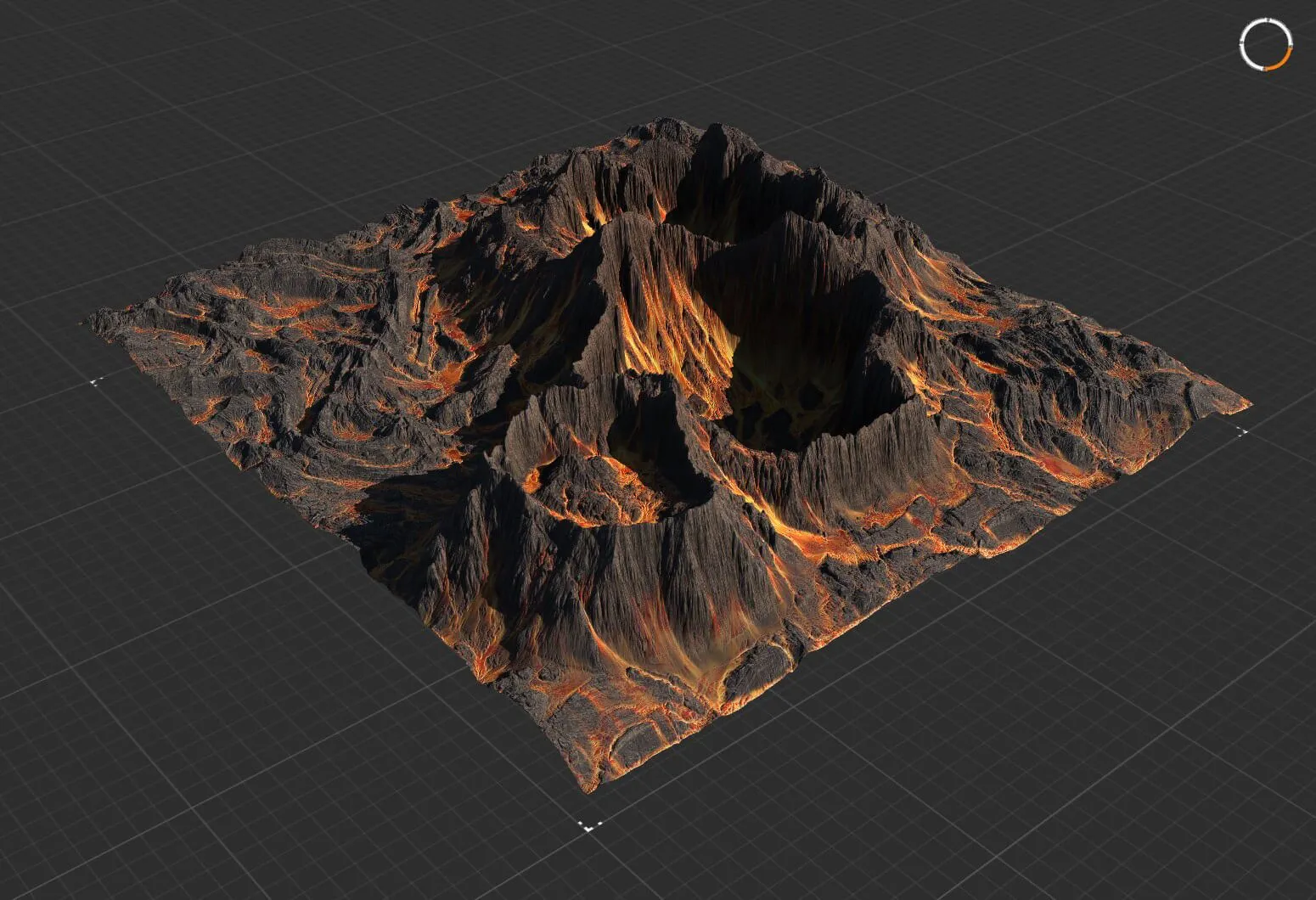Click the south marker on the orientation ring

click(x=1265, y=68)
